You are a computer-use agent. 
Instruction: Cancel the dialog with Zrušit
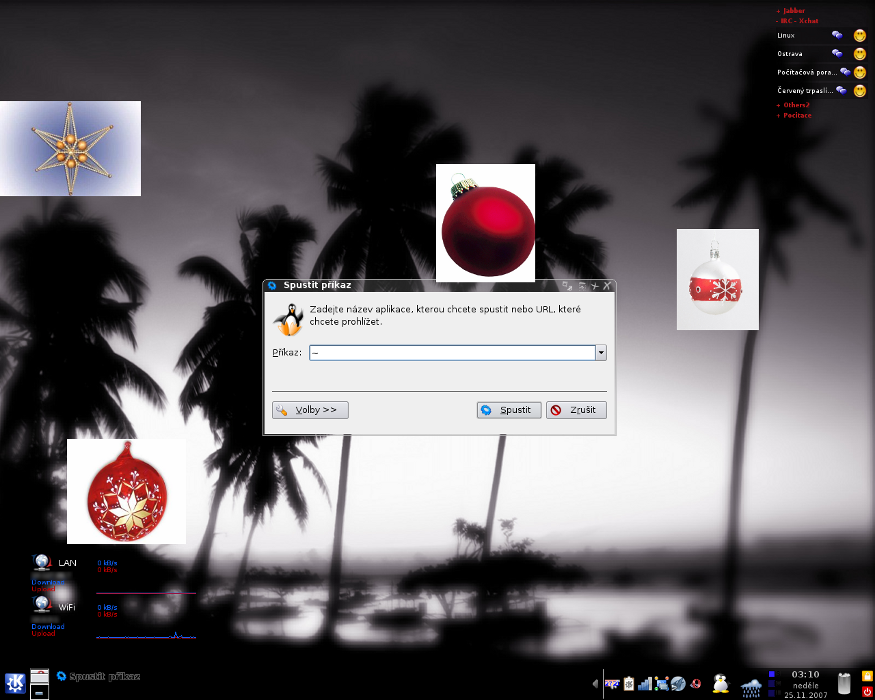[576, 410]
